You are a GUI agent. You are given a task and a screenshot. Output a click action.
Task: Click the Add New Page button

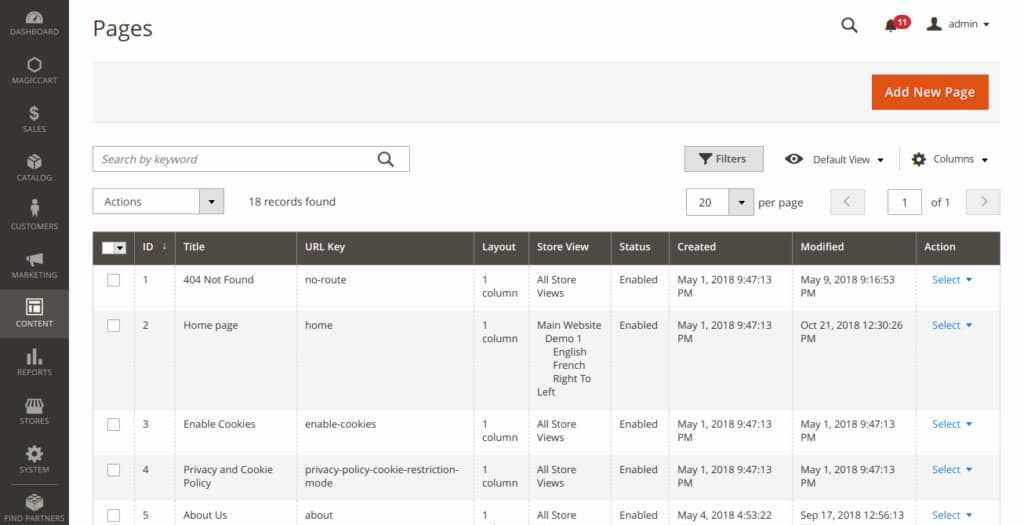pos(929,92)
